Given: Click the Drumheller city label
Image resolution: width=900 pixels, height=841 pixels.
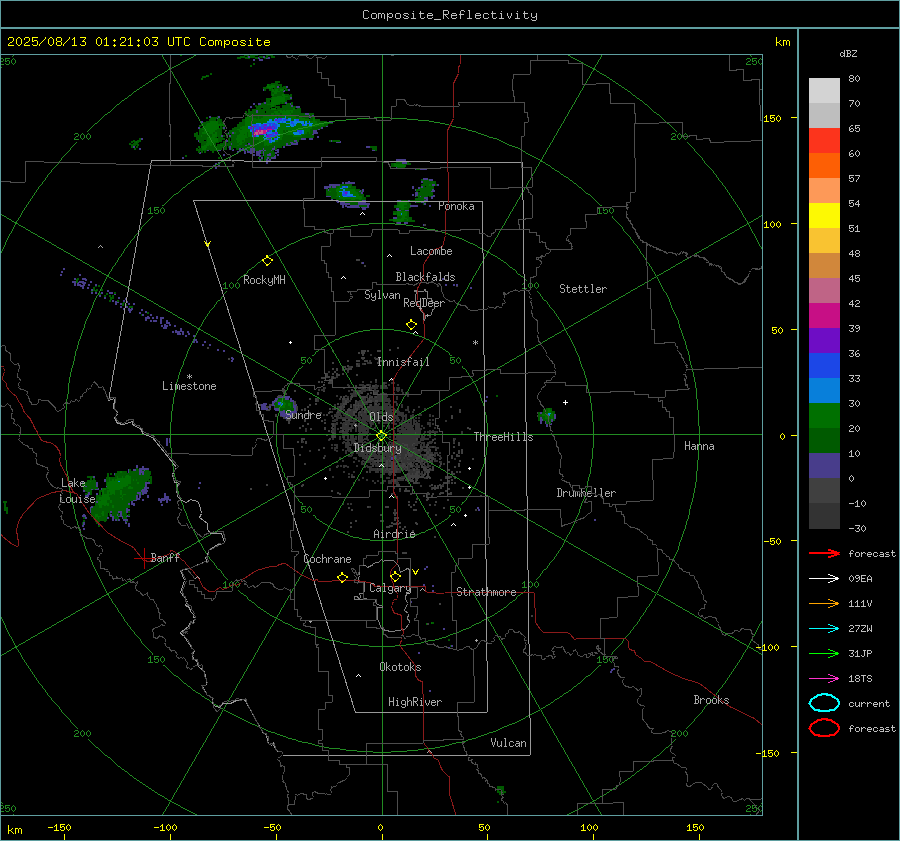Looking at the screenshot, I should point(585,493).
